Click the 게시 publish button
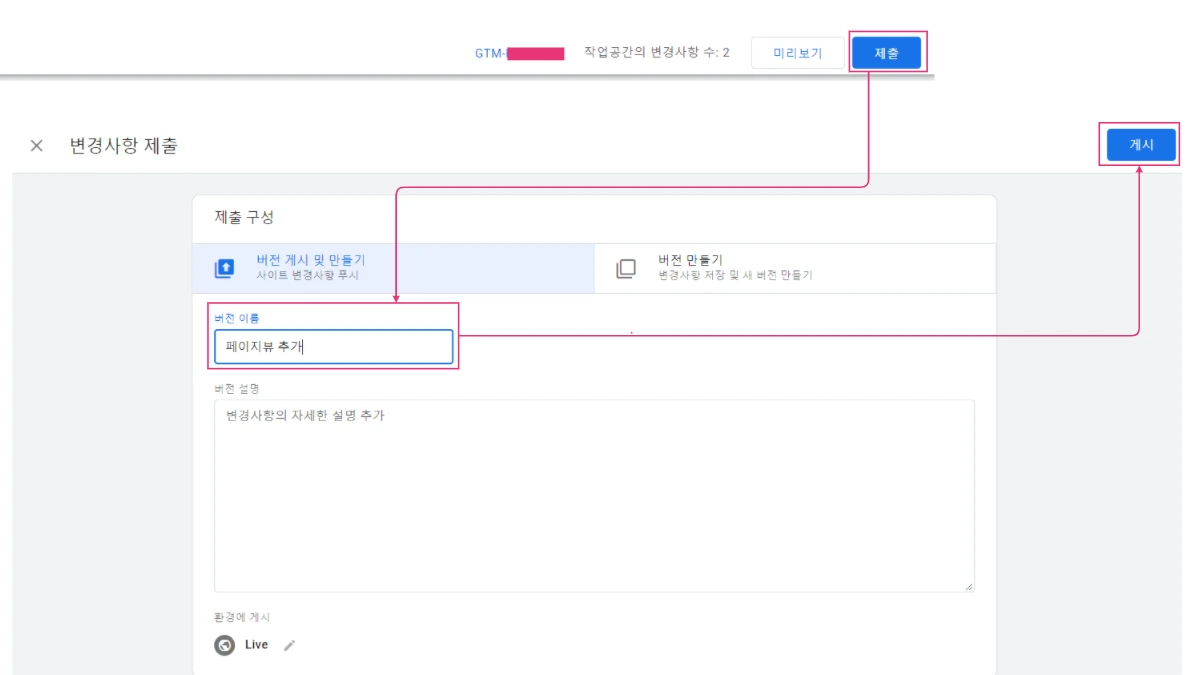This screenshot has height=675, width=1195. 1141,145
